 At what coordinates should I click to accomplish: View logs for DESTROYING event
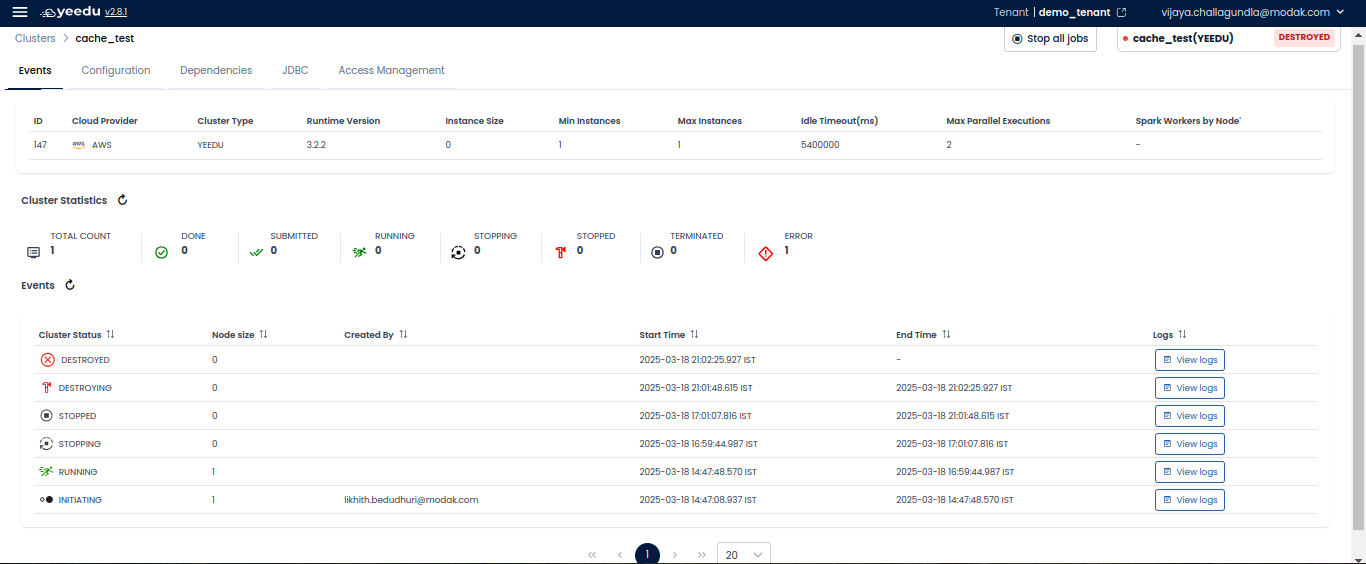(x=1190, y=388)
